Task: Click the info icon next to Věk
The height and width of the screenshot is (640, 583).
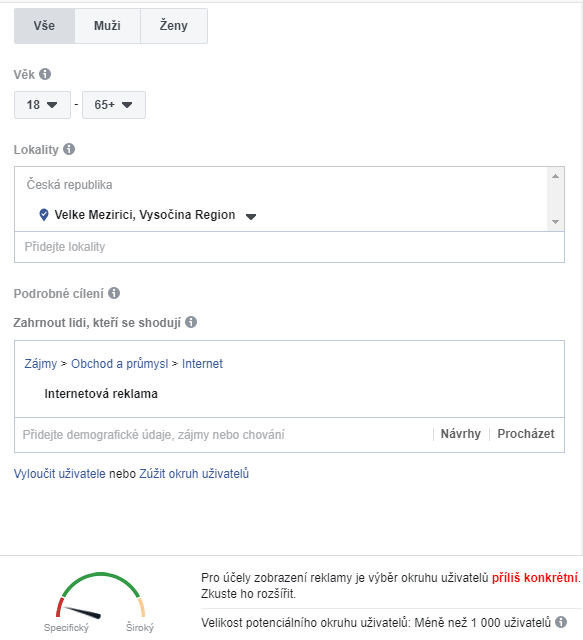Action: 45,74
